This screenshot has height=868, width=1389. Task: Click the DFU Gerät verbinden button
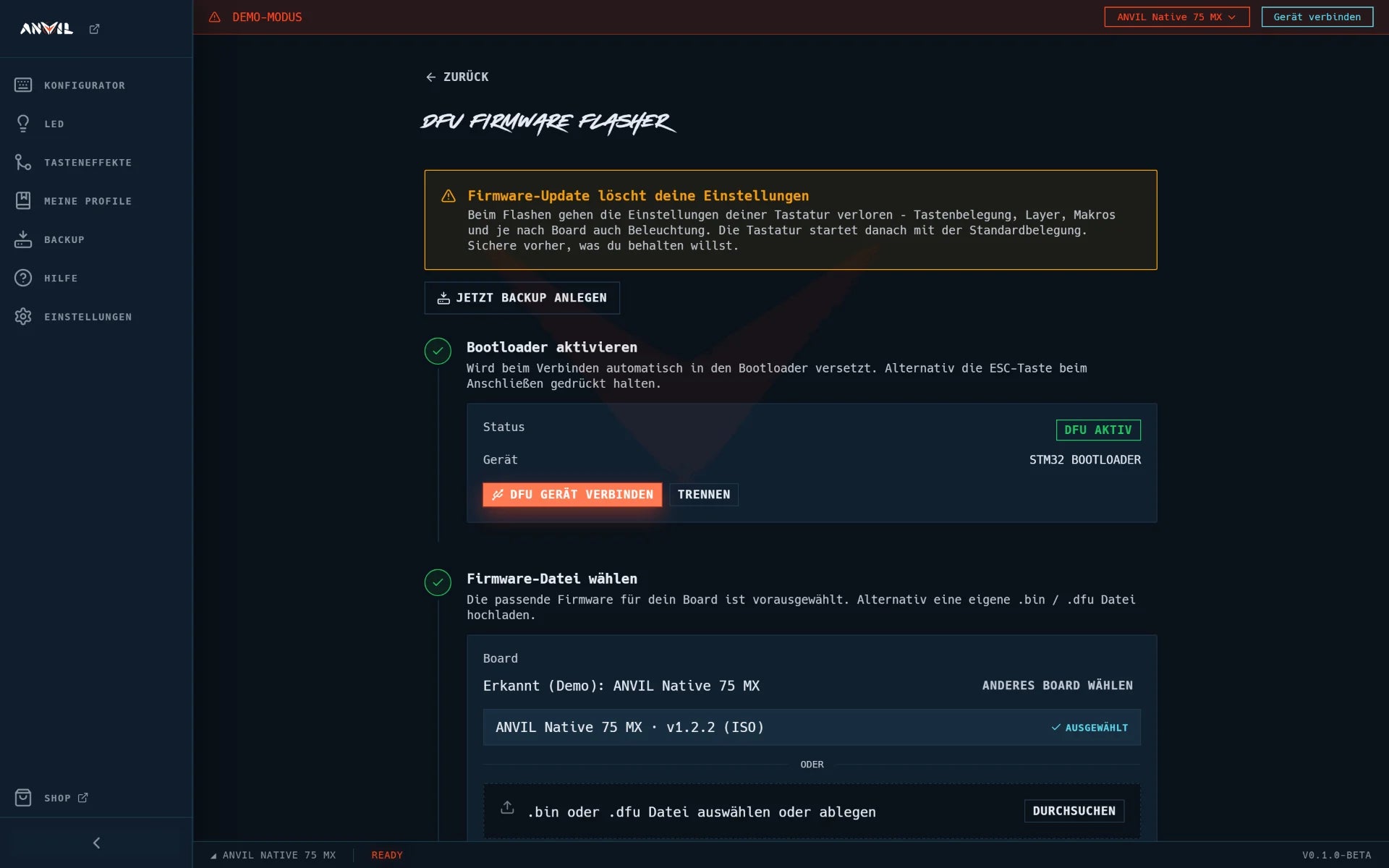[572, 495]
